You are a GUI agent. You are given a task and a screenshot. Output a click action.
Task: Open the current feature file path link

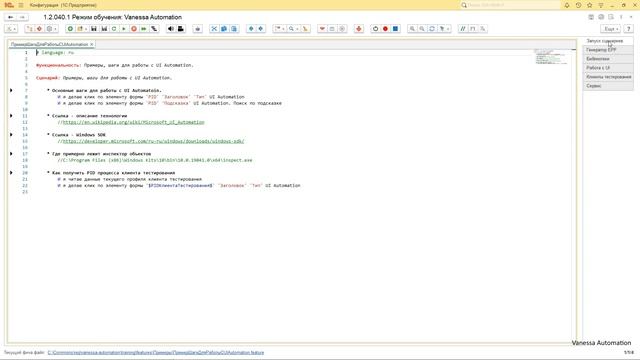click(x=156, y=352)
